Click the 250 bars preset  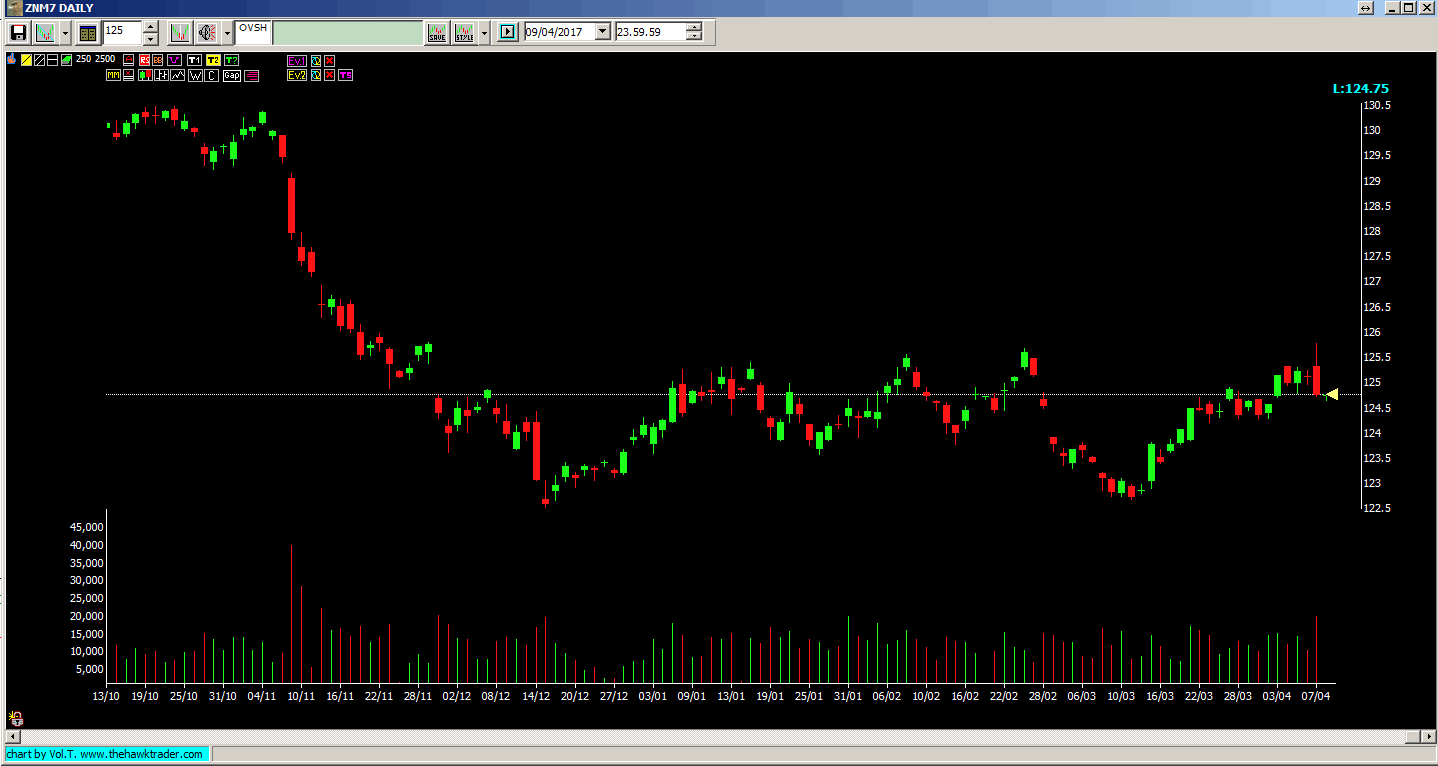pyautogui.click(x=83, y=59)
